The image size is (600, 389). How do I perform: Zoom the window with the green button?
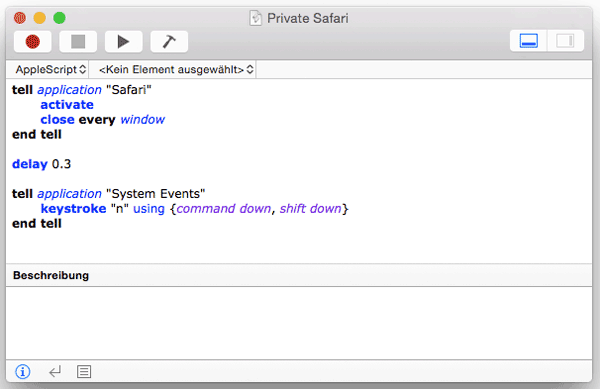(x=59, y=18)
